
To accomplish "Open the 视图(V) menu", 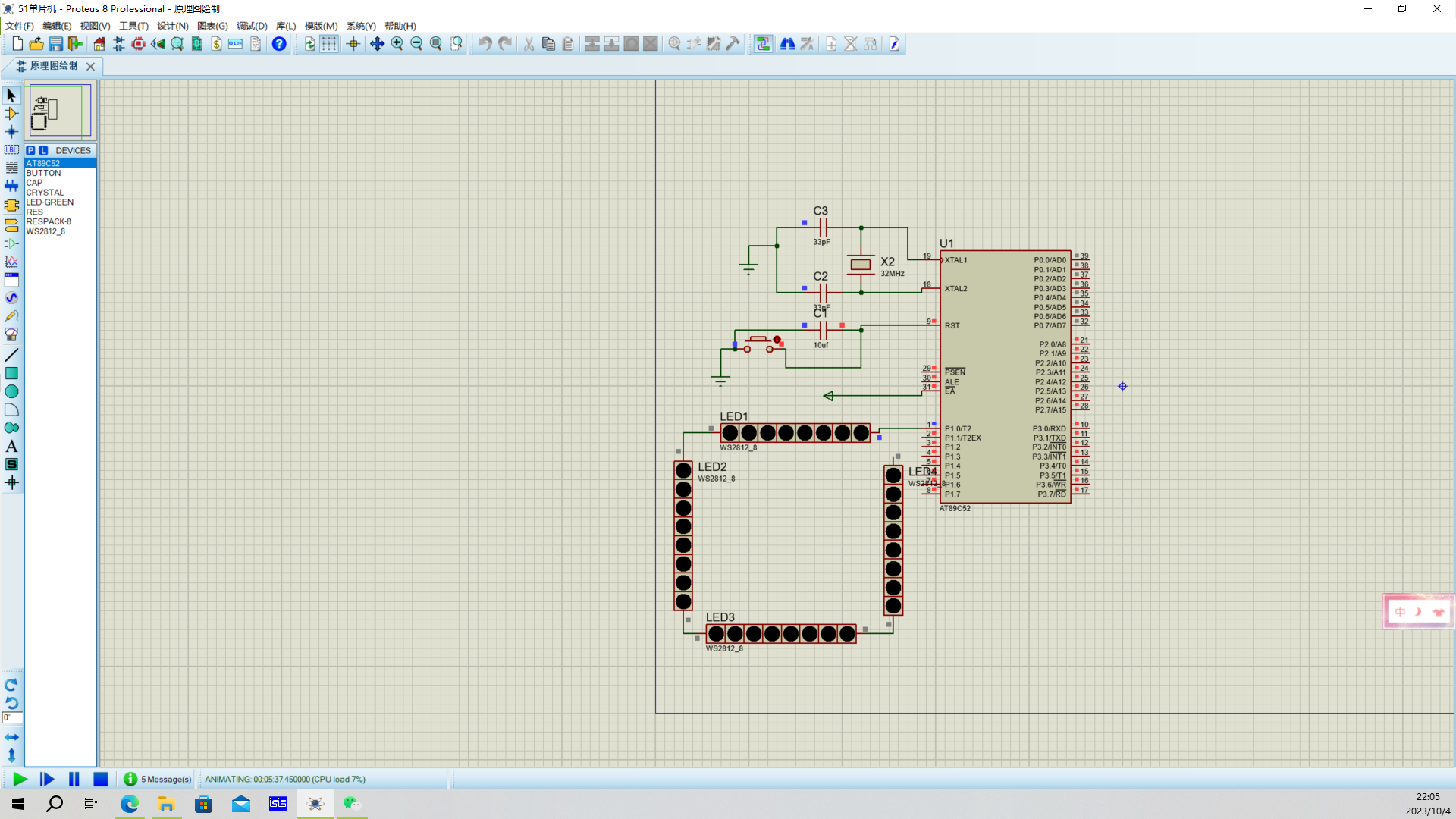I will pos(96,26).
